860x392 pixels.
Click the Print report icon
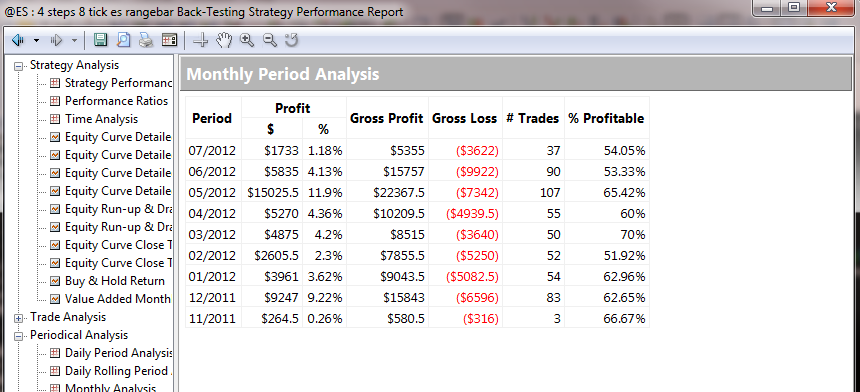[146, 39]
